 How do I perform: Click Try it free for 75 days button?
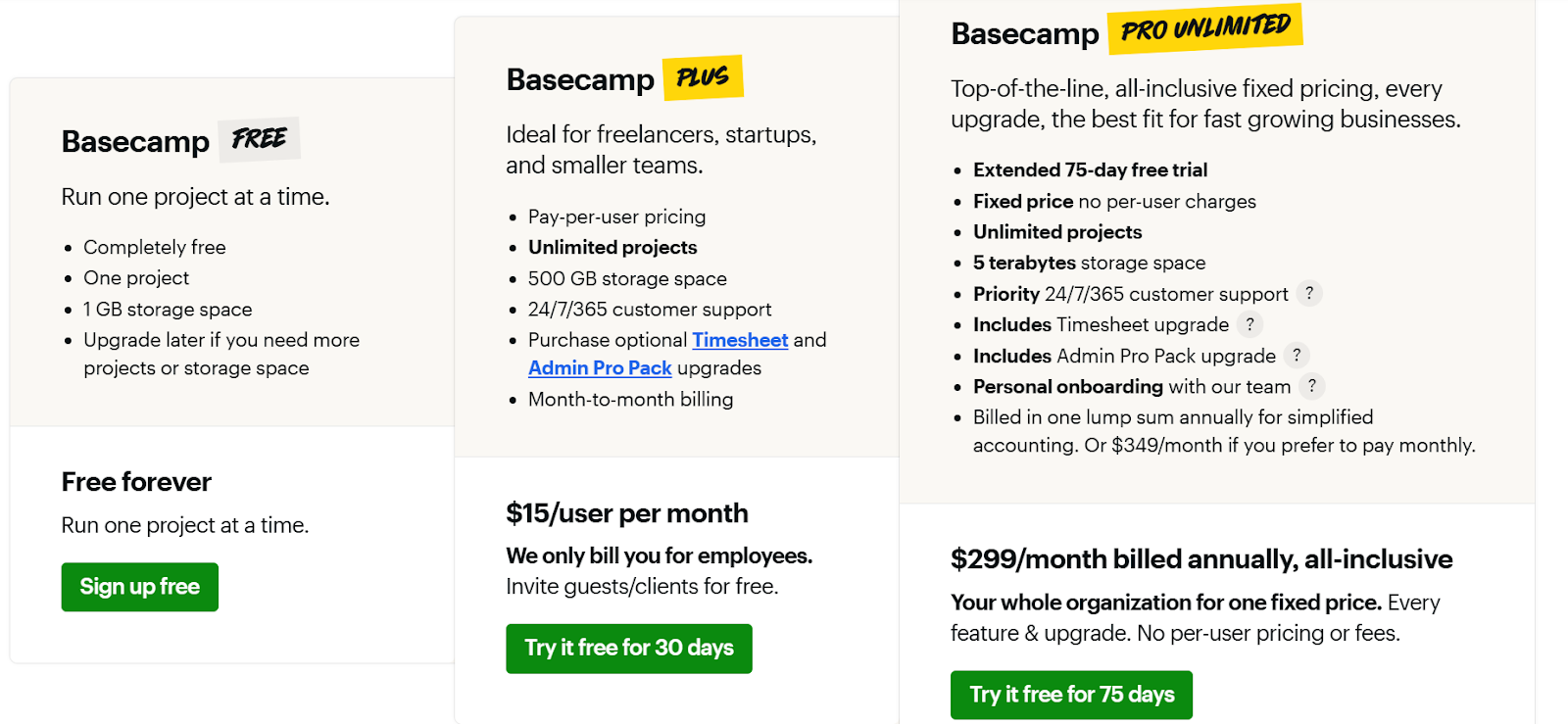coord(1071,695)
